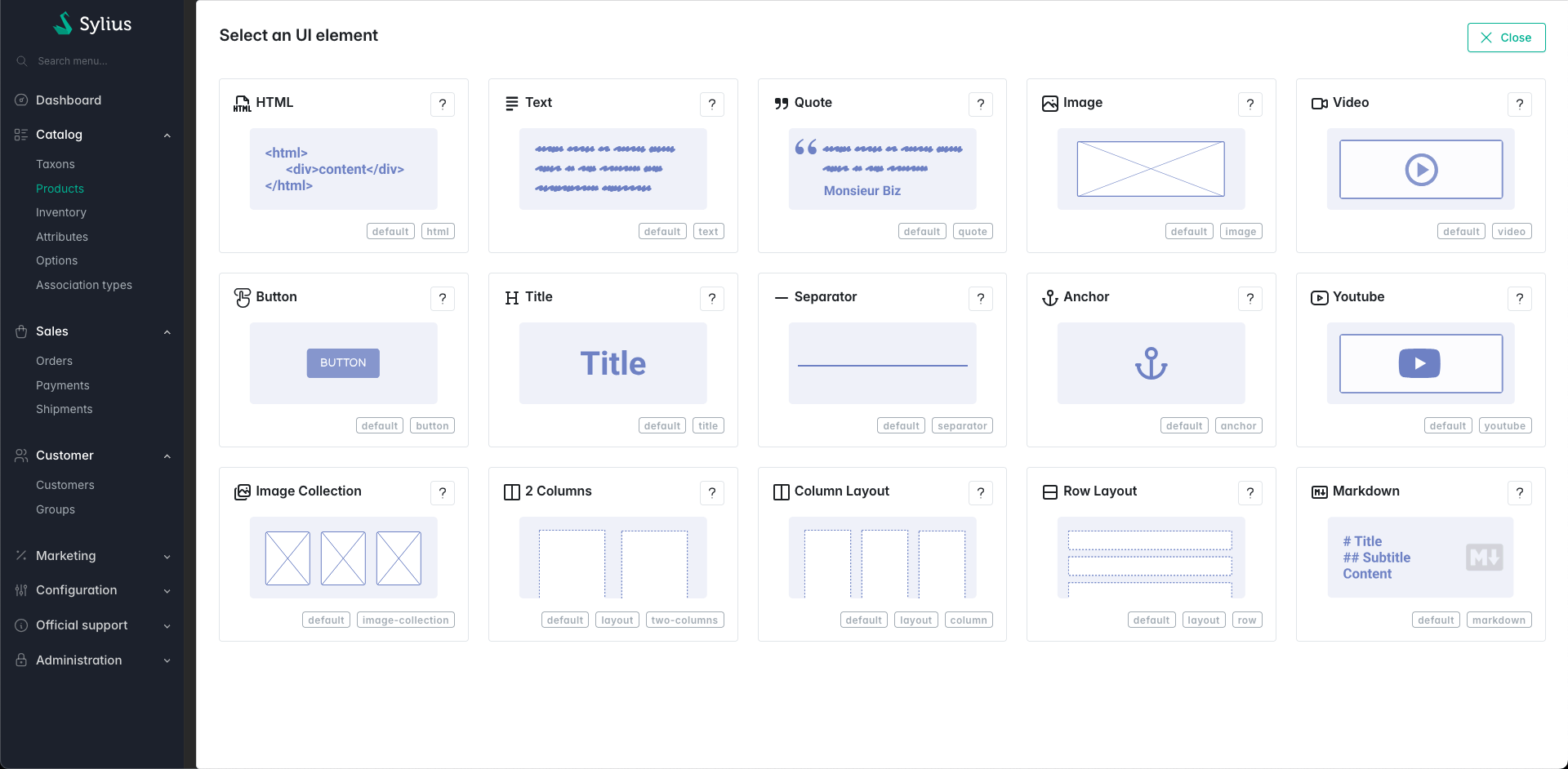Collapse the Catalog menu section
Viewport: 1568px width, 769px height.
tap(167, 135)
